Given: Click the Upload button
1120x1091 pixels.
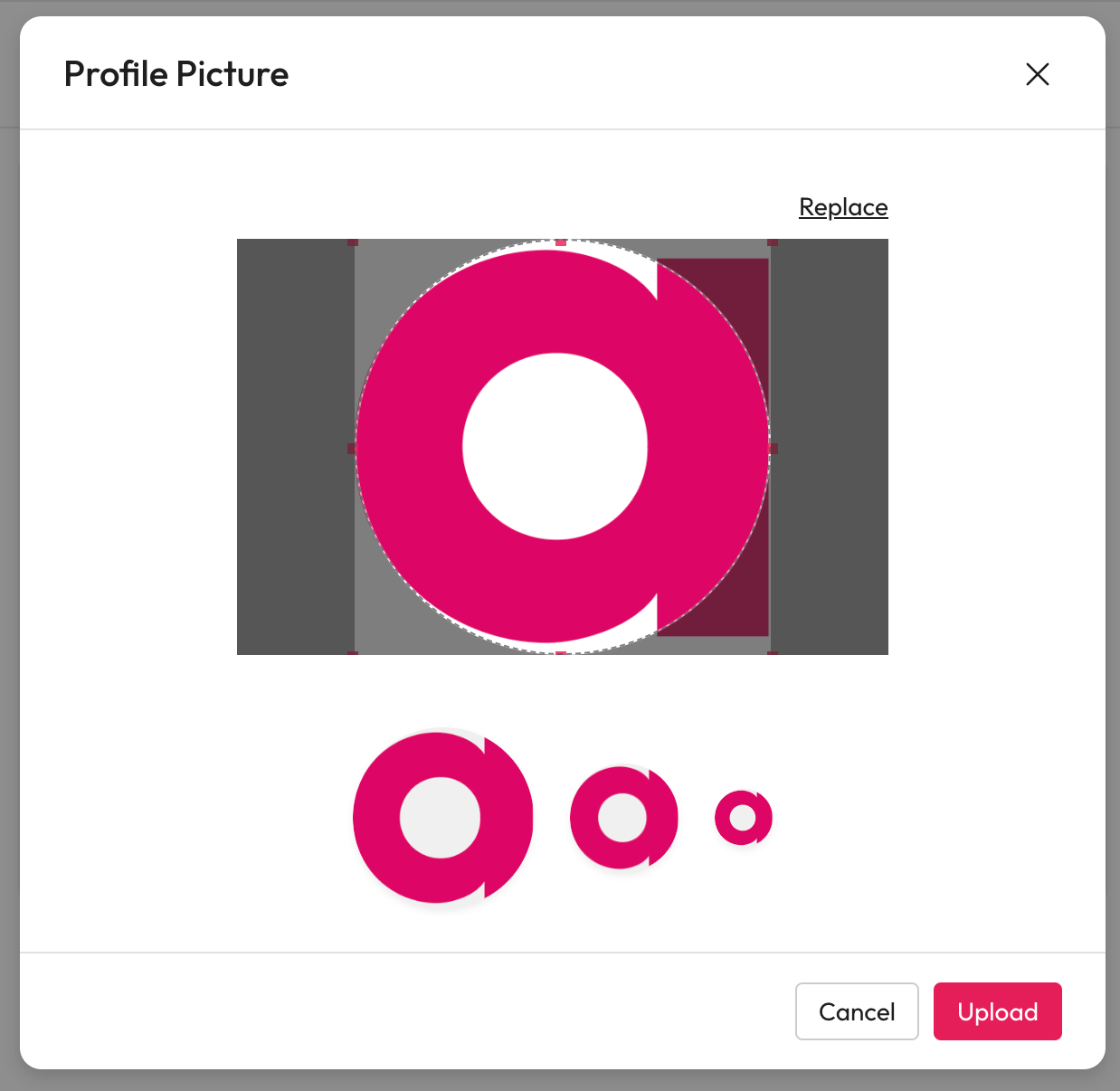Looking at the screenshot, I should (x=997, y=1011).
